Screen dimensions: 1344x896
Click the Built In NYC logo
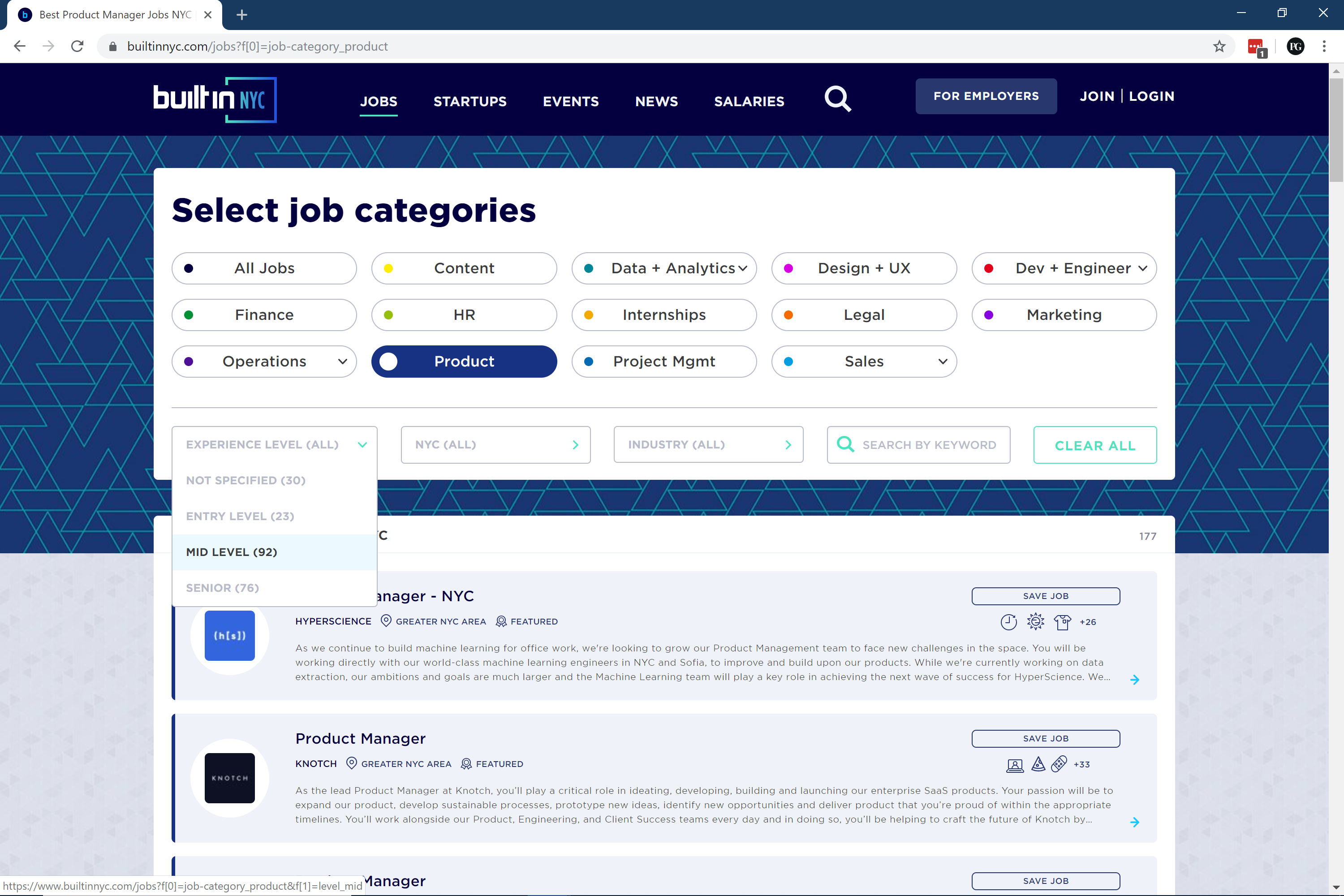coord(215,99)
